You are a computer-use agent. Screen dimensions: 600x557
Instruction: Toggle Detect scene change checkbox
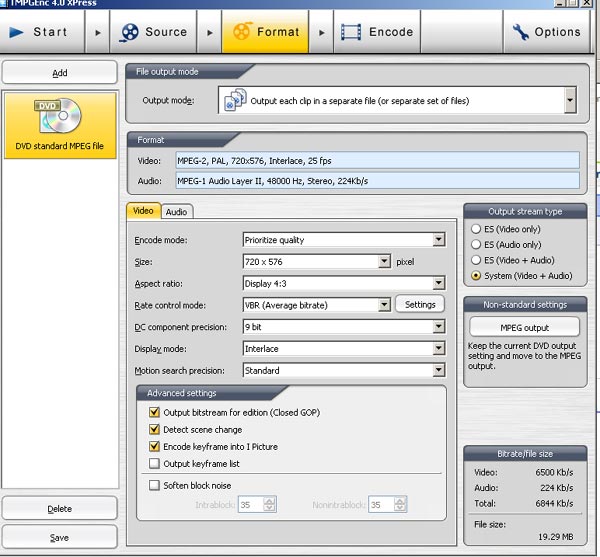(154, 429)
